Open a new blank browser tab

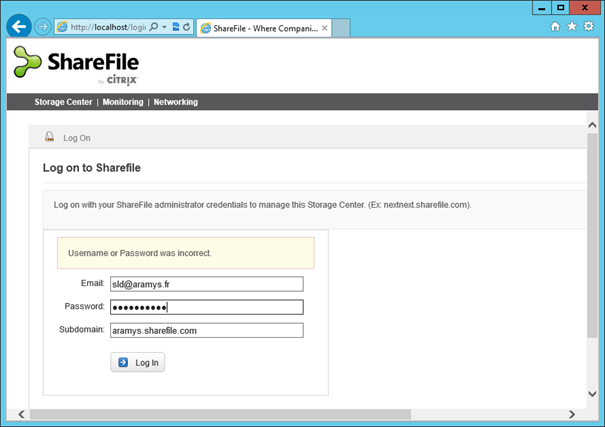[341, 28]
